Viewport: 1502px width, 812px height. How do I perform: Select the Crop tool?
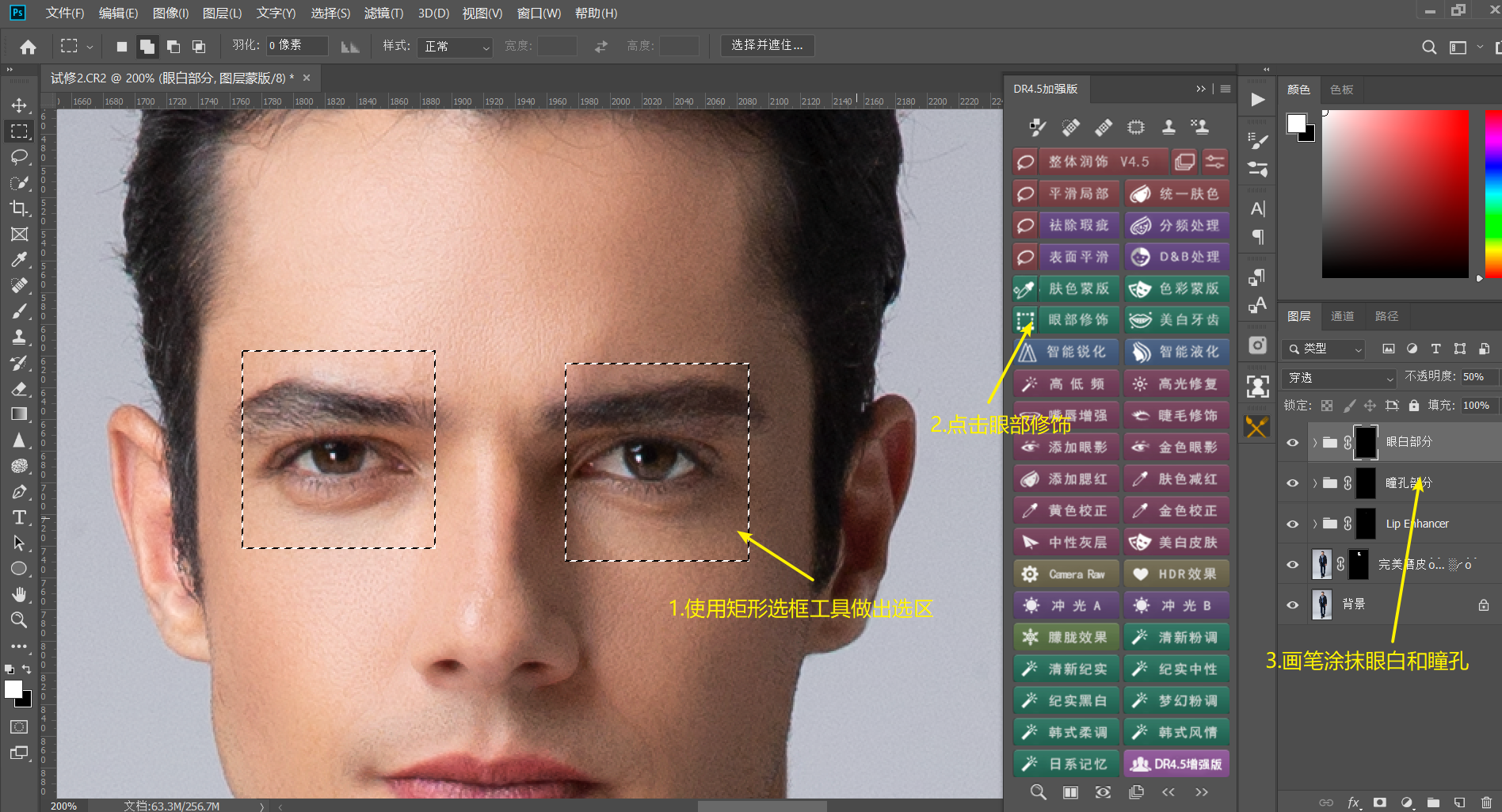pos(19,208)
